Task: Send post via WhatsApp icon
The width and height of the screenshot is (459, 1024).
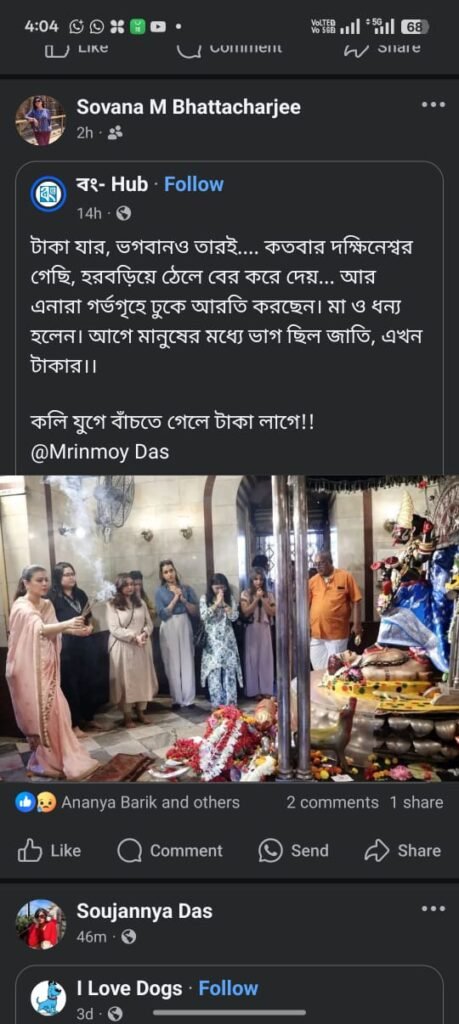Action: pyautogui.click(x=293, y=850)
